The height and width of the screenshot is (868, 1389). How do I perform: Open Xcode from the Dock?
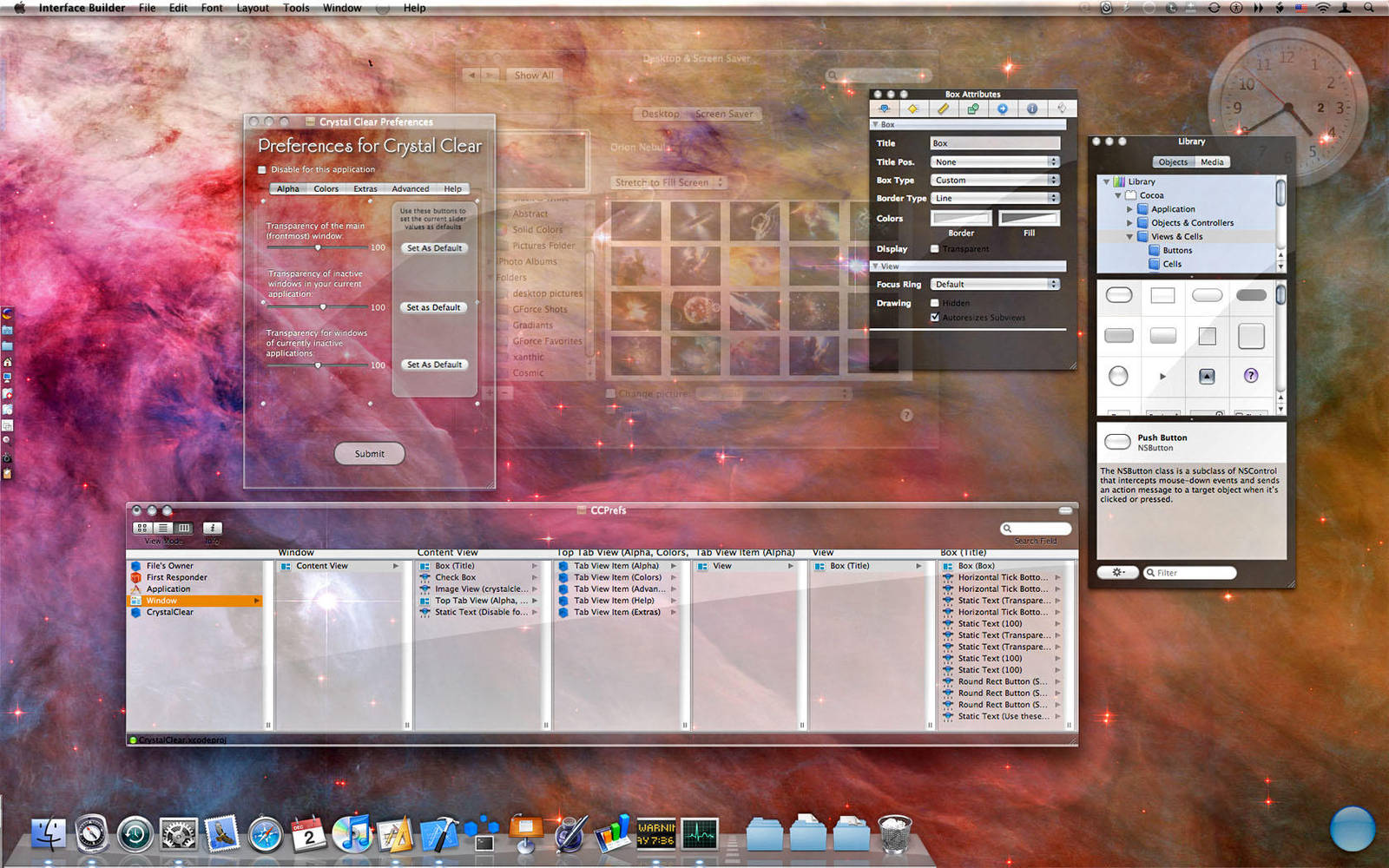439,834
